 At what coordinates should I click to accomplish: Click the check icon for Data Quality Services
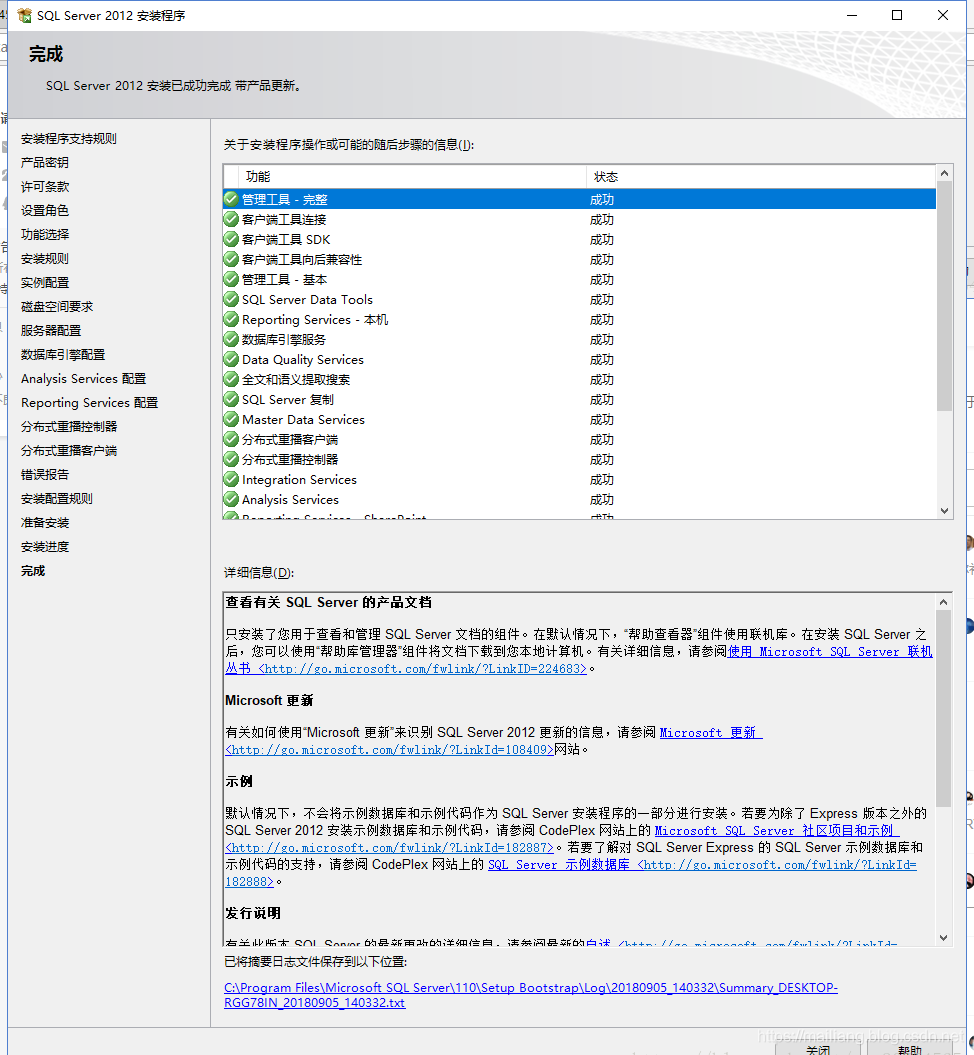click(x=231, y=359)
